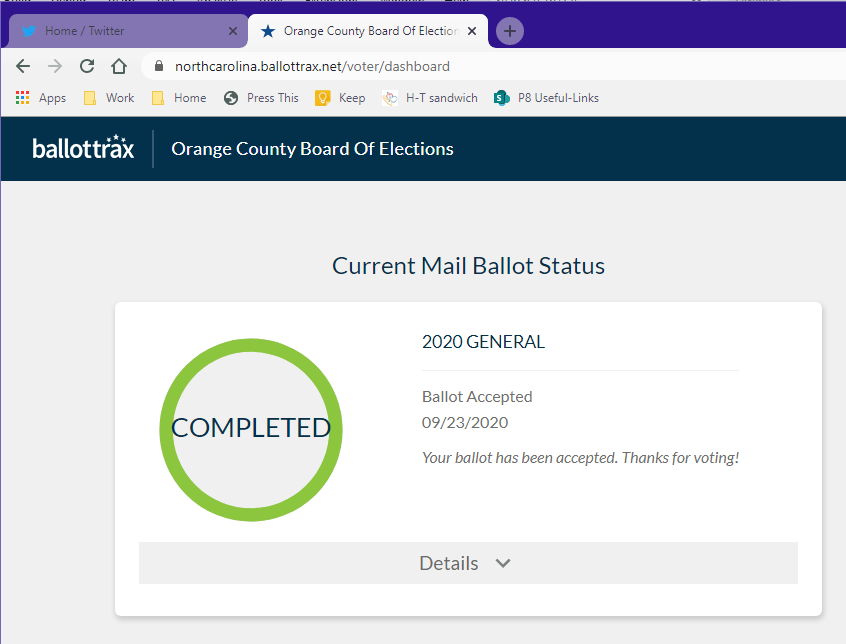The width and height of the screenshot is (846, 644).
Task: Go to the browser home page
Action: pyautogui.click(x=118, y=66)
